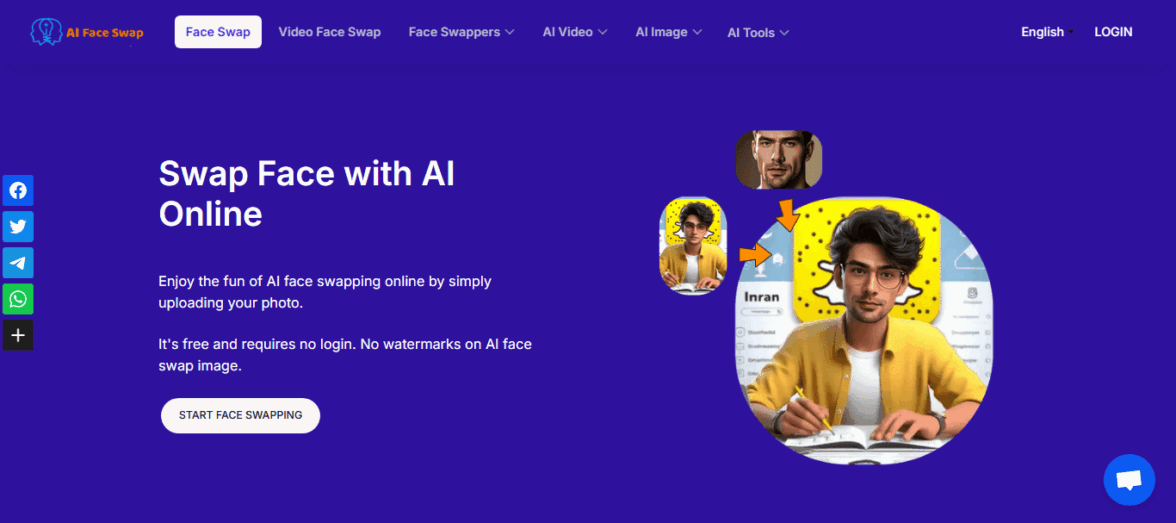
Task: Change language from English selector
Action: tap(1047, 32)
